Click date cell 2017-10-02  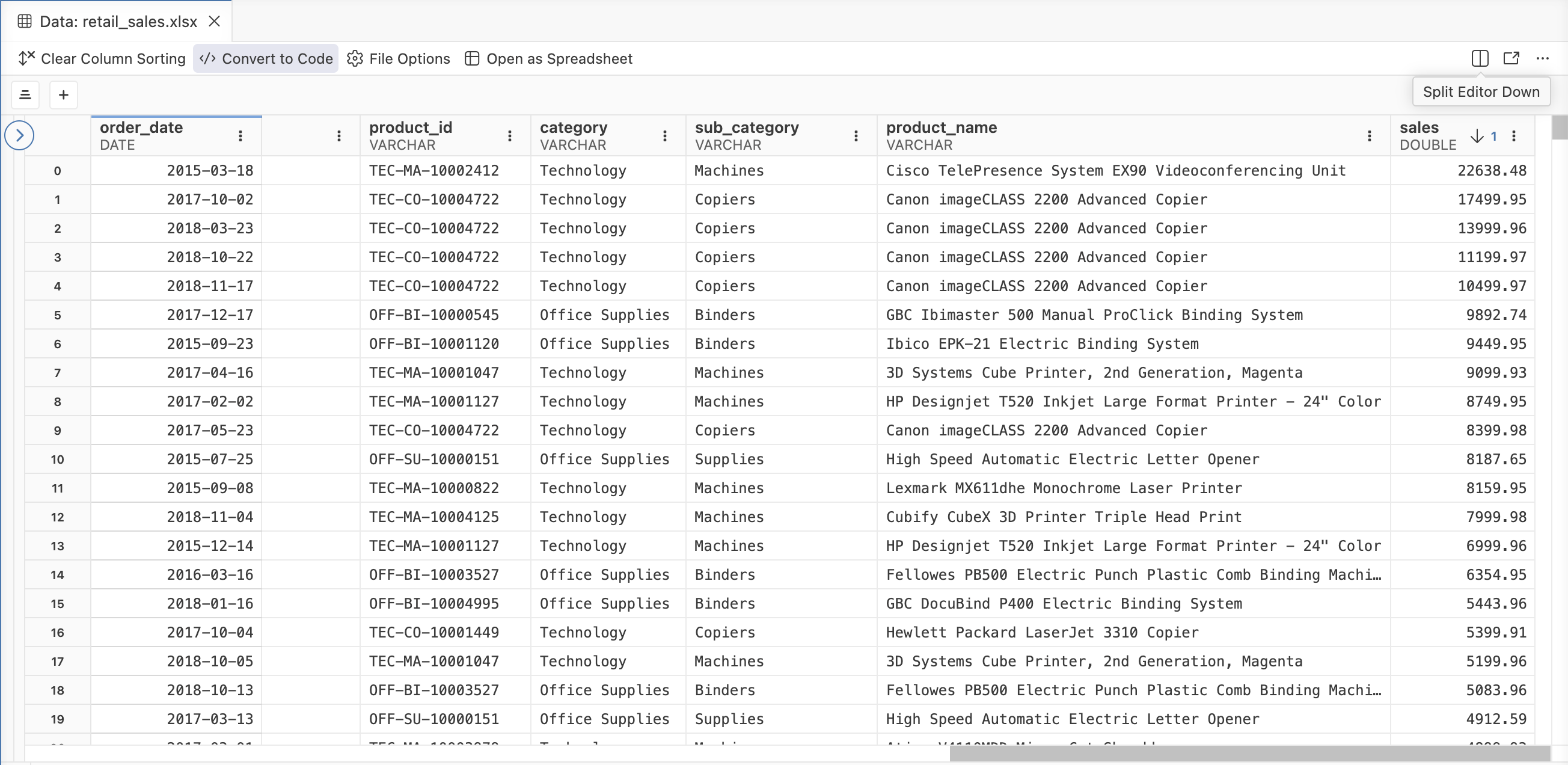[177, 199]
